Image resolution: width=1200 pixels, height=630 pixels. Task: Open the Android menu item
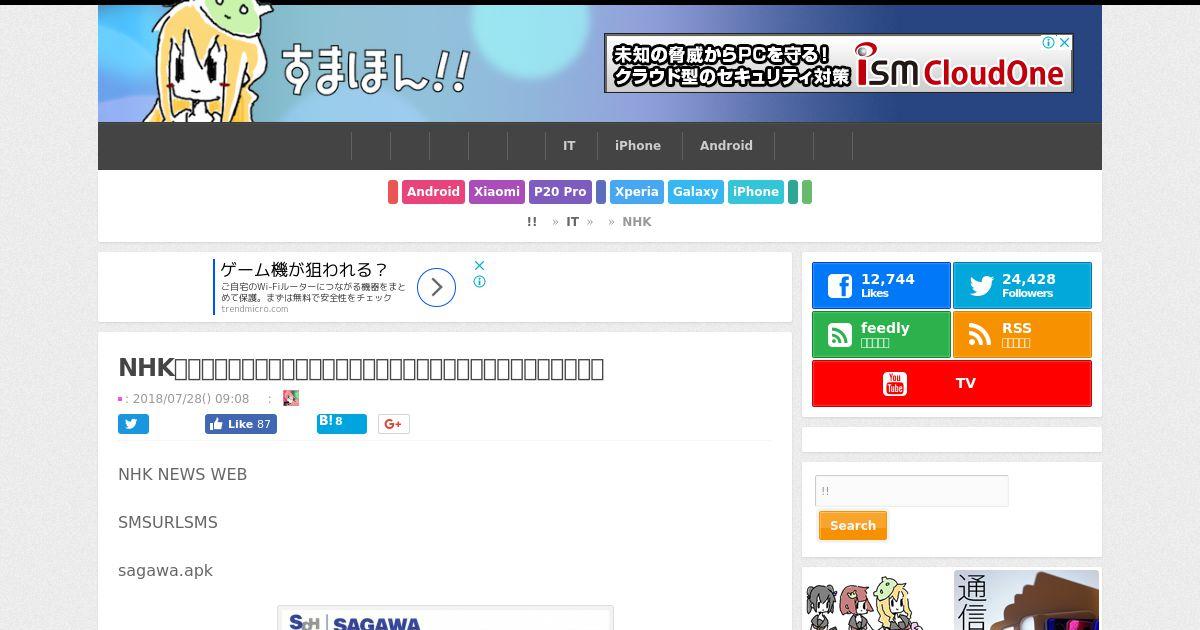[x=726, y=146]
